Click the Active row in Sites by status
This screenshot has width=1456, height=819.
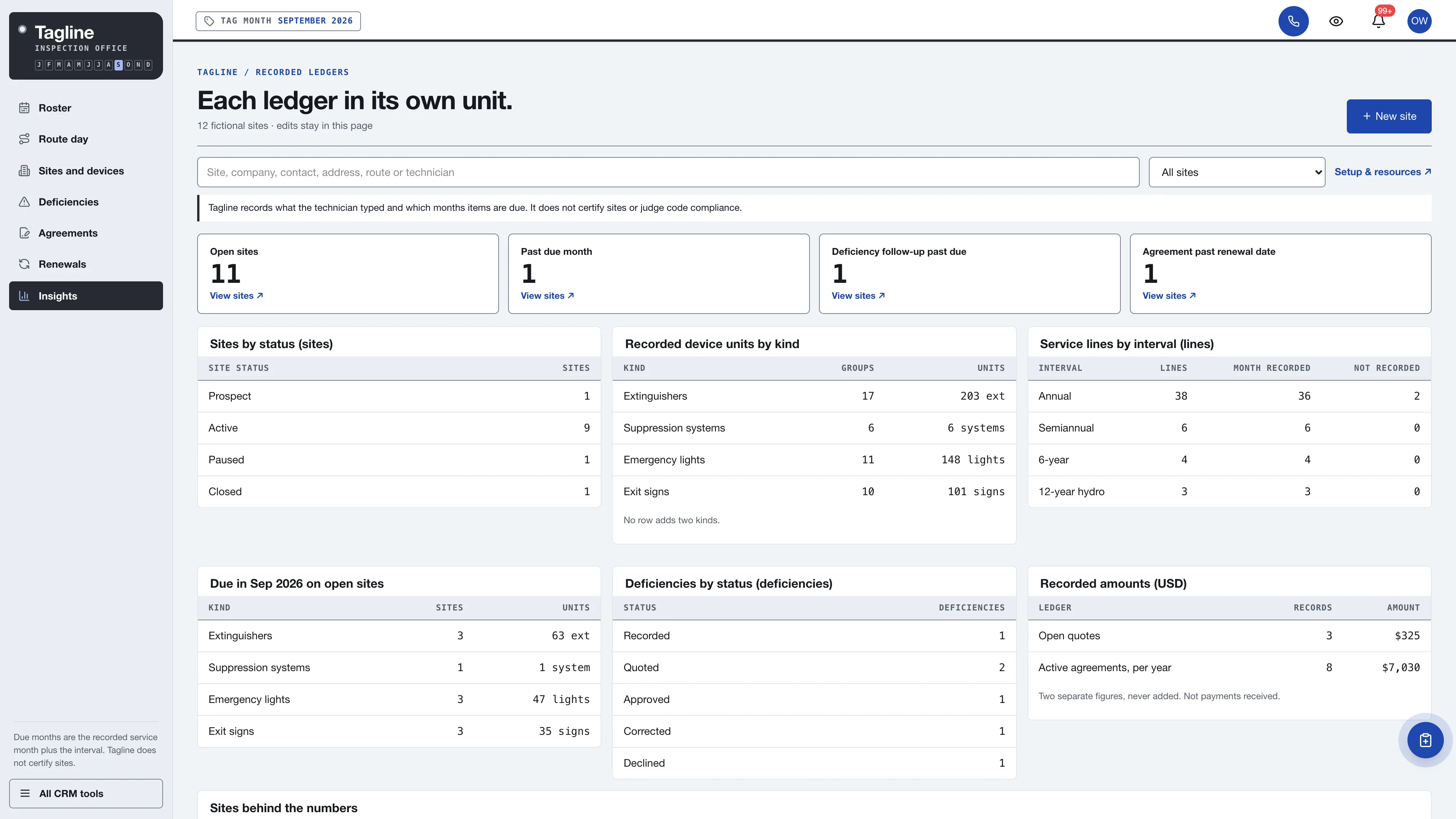point(399,428)
